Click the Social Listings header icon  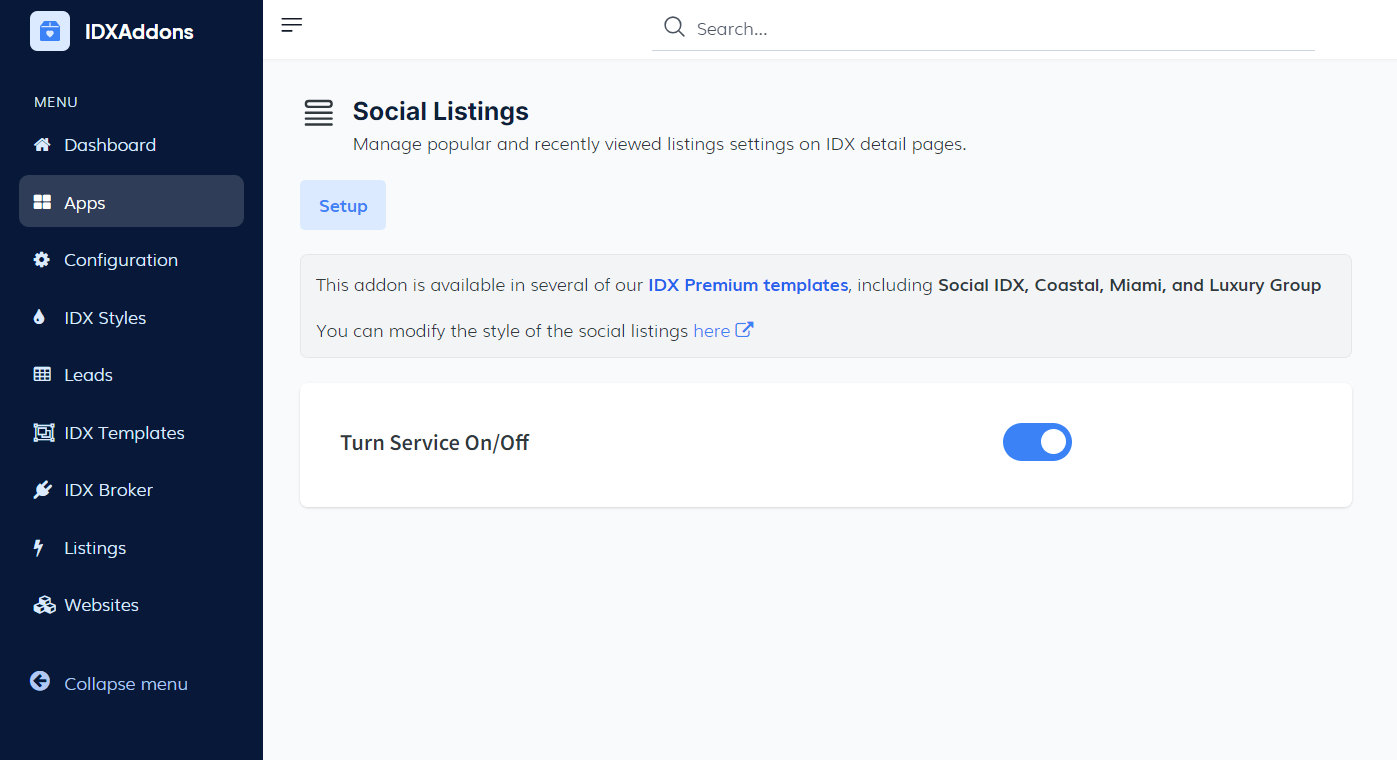319,113
